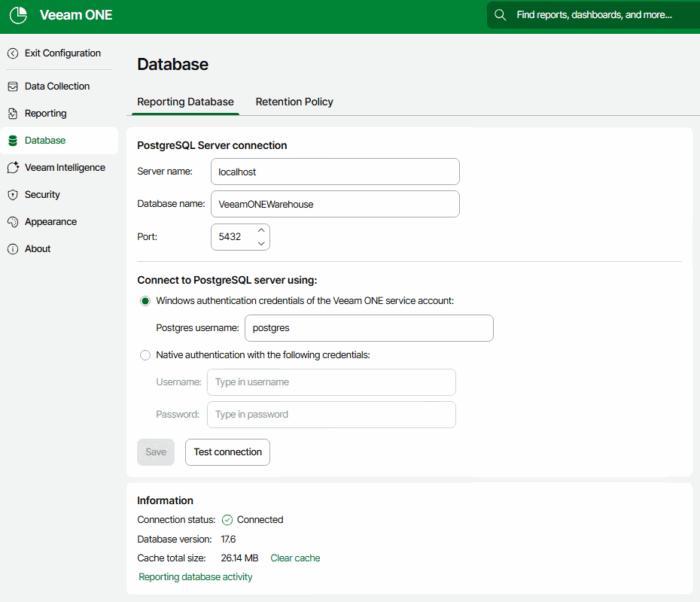Open the Security section
The width and height of the screenshot is (700, 602).
click(x=58, y=195)
